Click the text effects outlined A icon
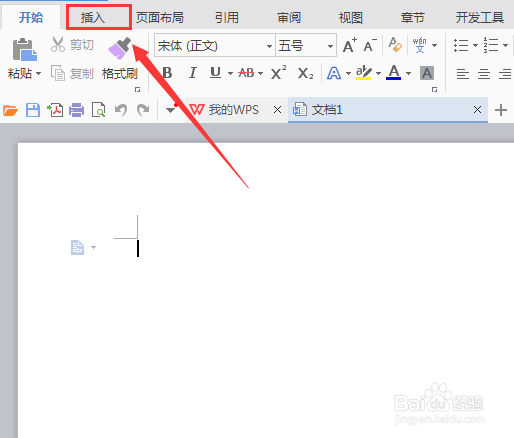The image size is (514, 438). [334, 73]
